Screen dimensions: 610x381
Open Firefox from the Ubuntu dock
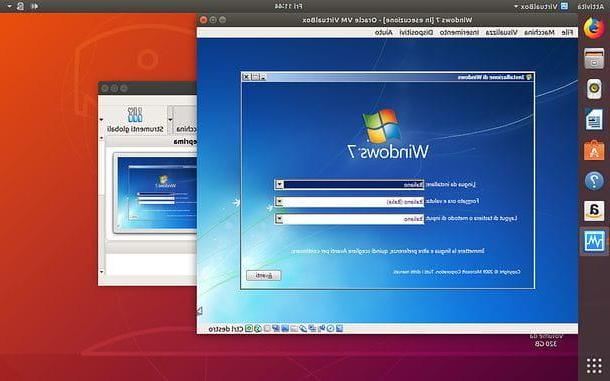pos(594,28)
